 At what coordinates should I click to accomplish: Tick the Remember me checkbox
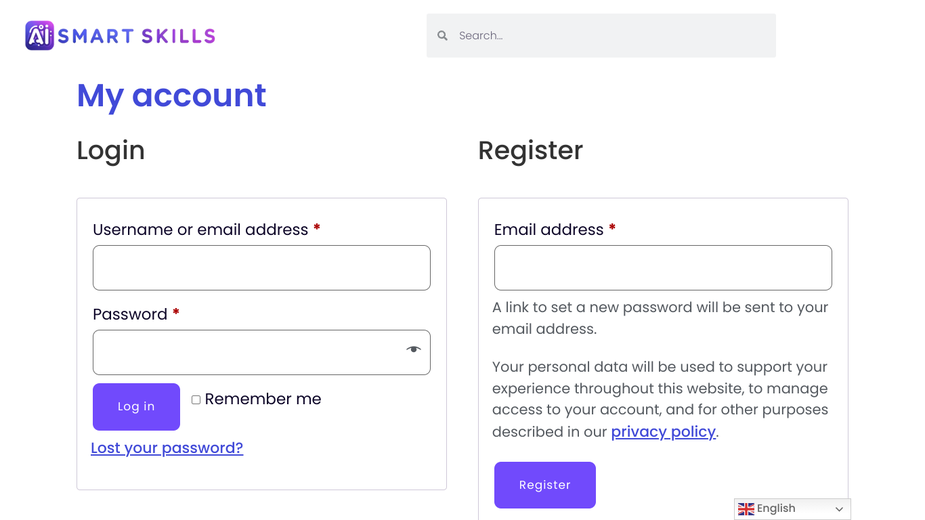coord(196,400)
